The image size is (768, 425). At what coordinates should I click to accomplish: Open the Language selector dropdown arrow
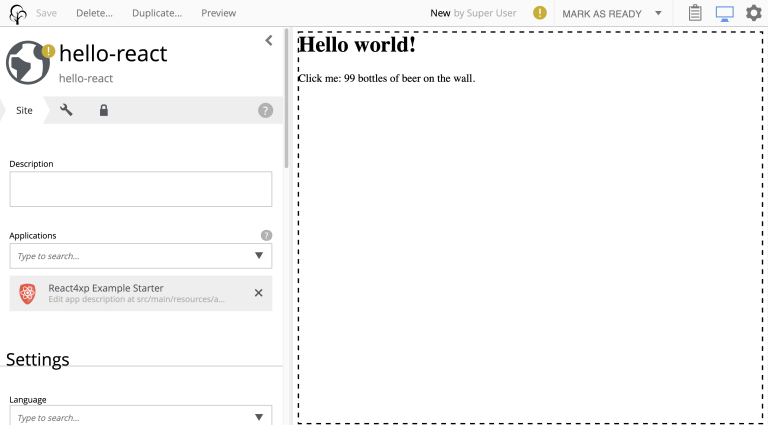[259, 417]
